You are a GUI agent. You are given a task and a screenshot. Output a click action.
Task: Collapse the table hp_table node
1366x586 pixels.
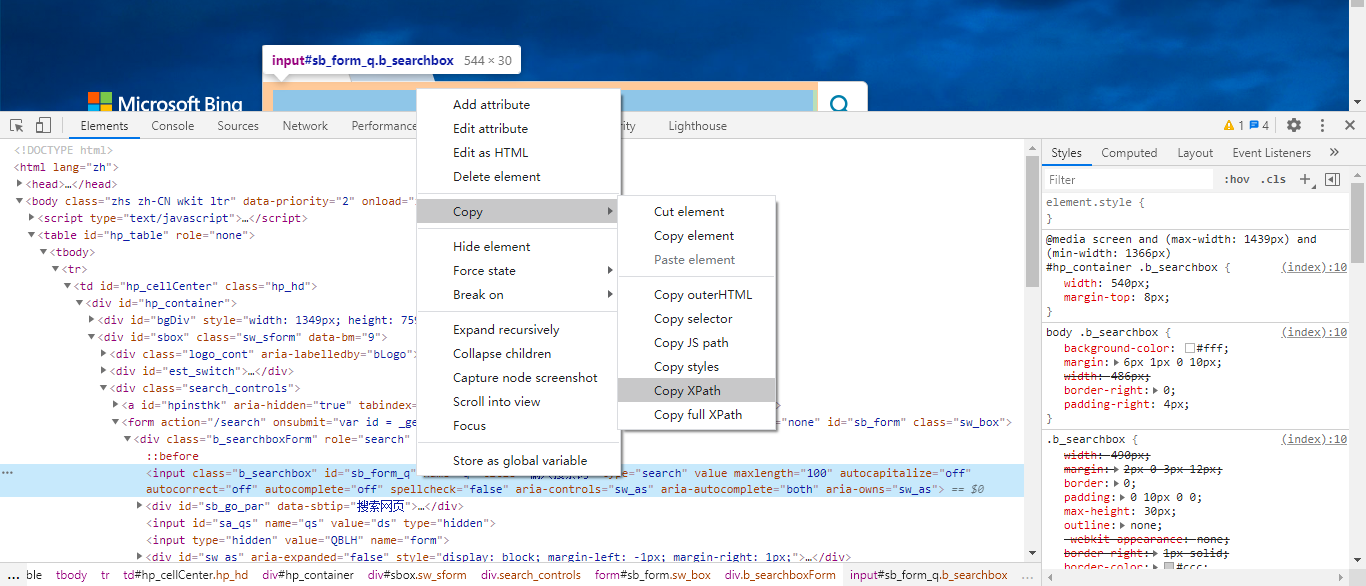pyautogui.click(x=32, y=235)
